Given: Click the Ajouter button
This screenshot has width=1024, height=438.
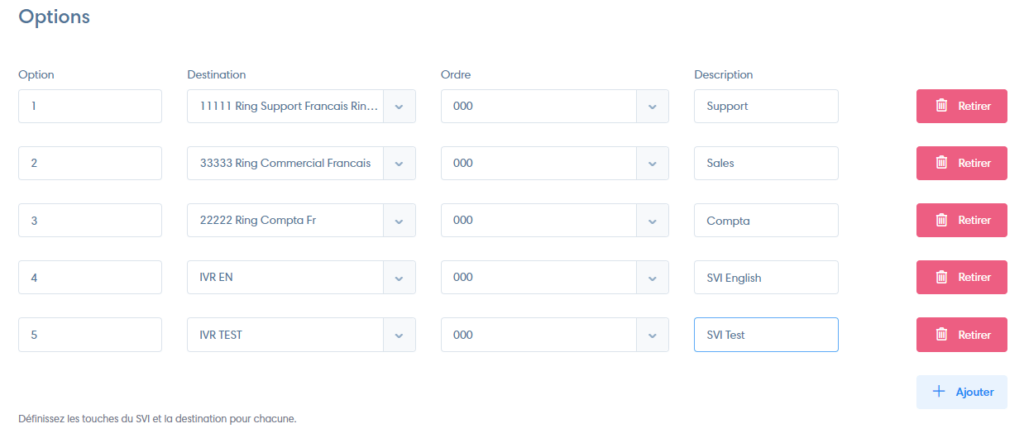Looking at the screenshot, I should click(x=961, y=392).
